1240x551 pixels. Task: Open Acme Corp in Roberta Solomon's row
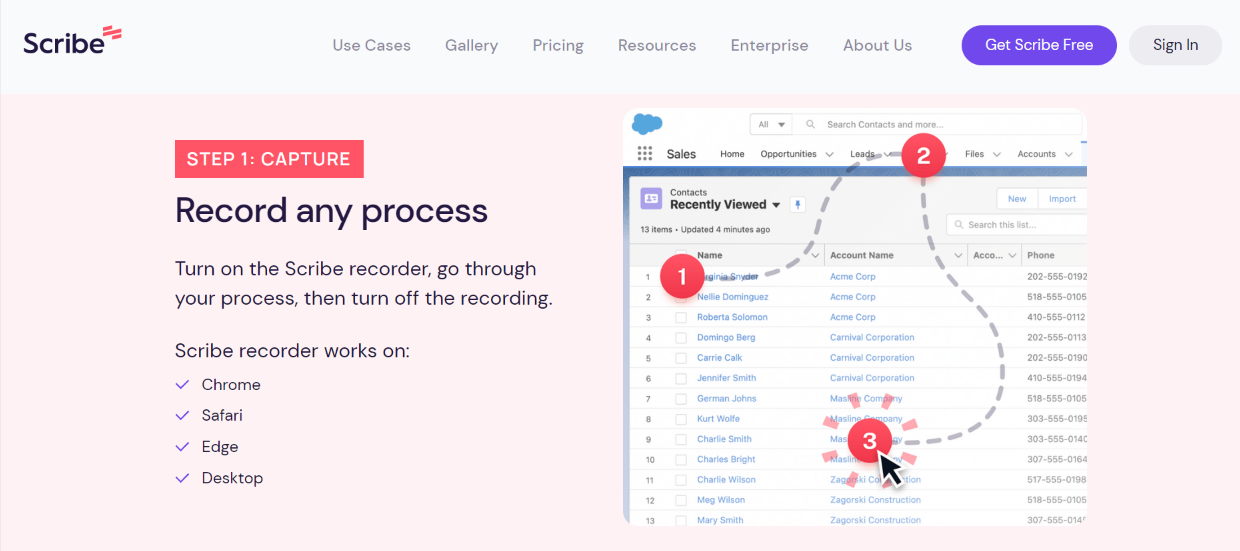coord(853,317)
